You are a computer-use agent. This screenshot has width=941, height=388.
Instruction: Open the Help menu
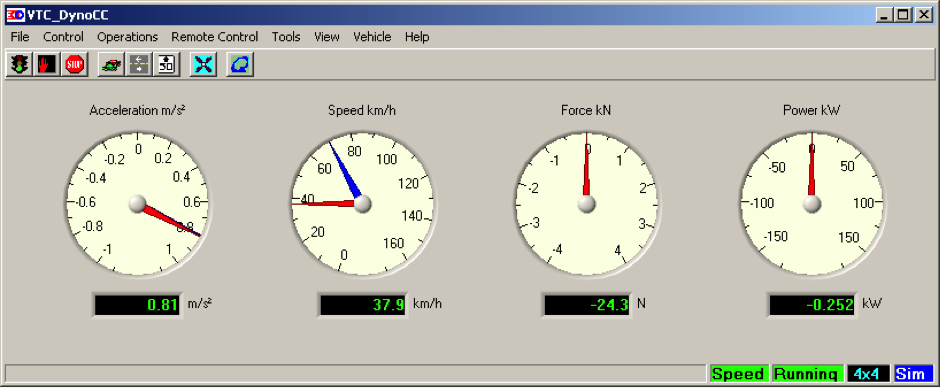coord(416,37)
